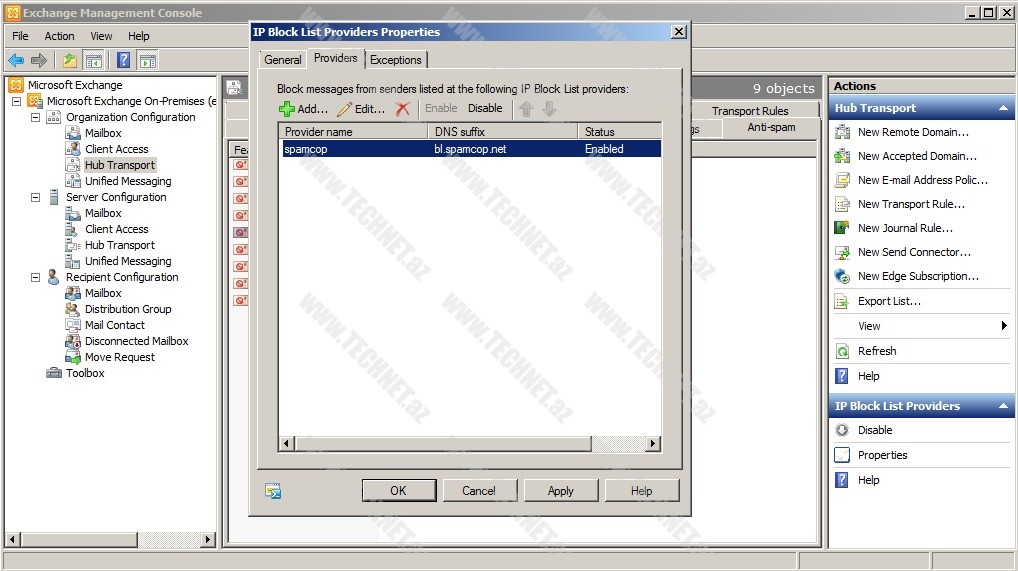The image size is (1018, 571).
Task: Click the toolbar back arrow icon
Action: 16,60
